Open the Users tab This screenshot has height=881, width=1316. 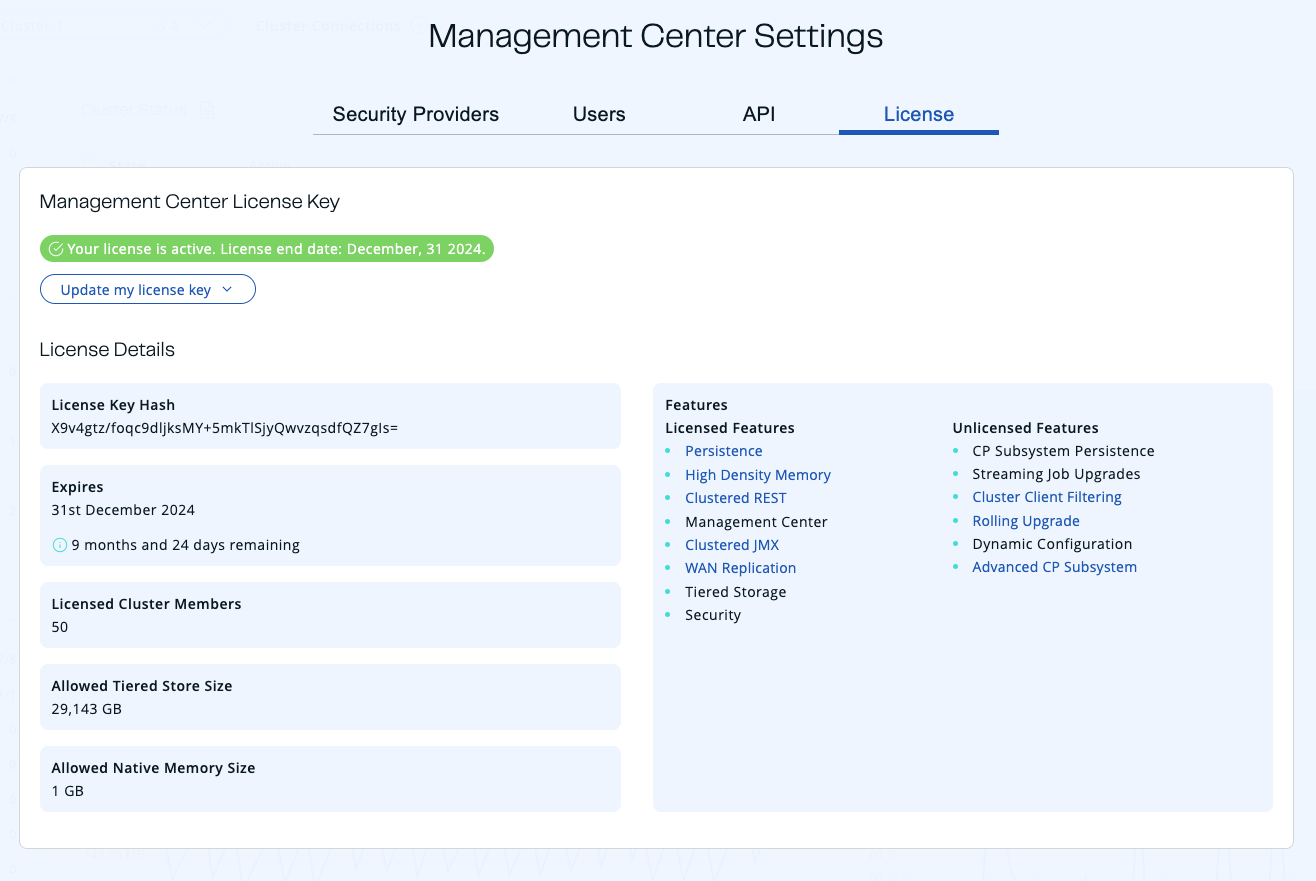(x=598, y=114)
